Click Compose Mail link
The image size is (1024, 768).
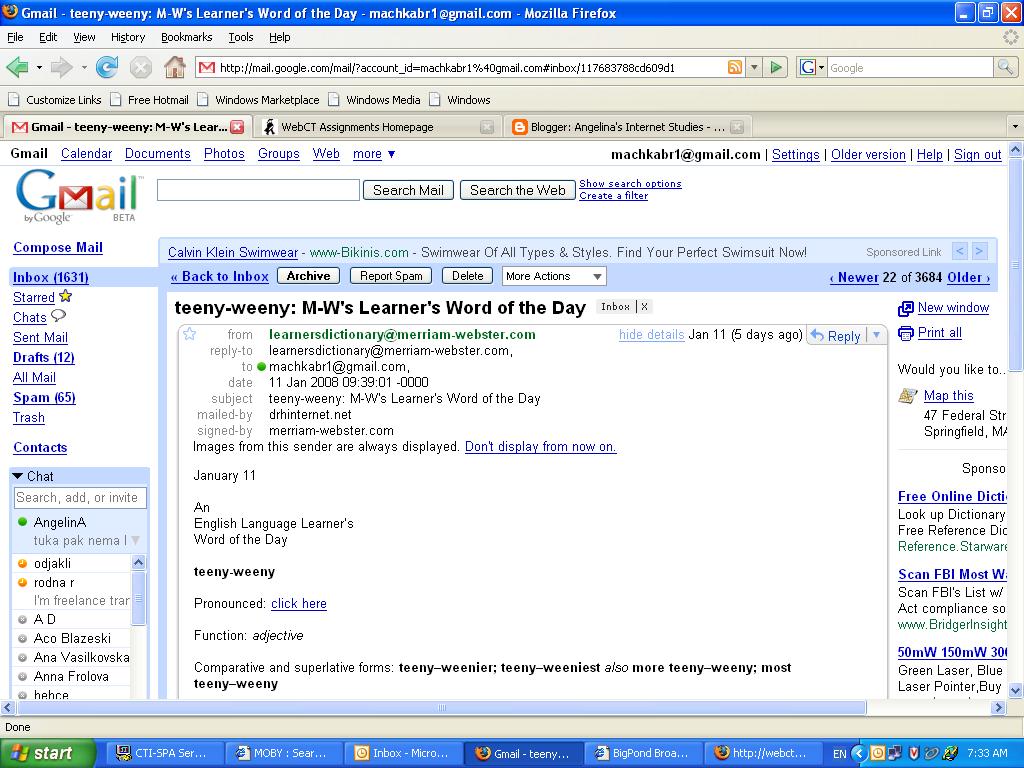click(58, 248)
